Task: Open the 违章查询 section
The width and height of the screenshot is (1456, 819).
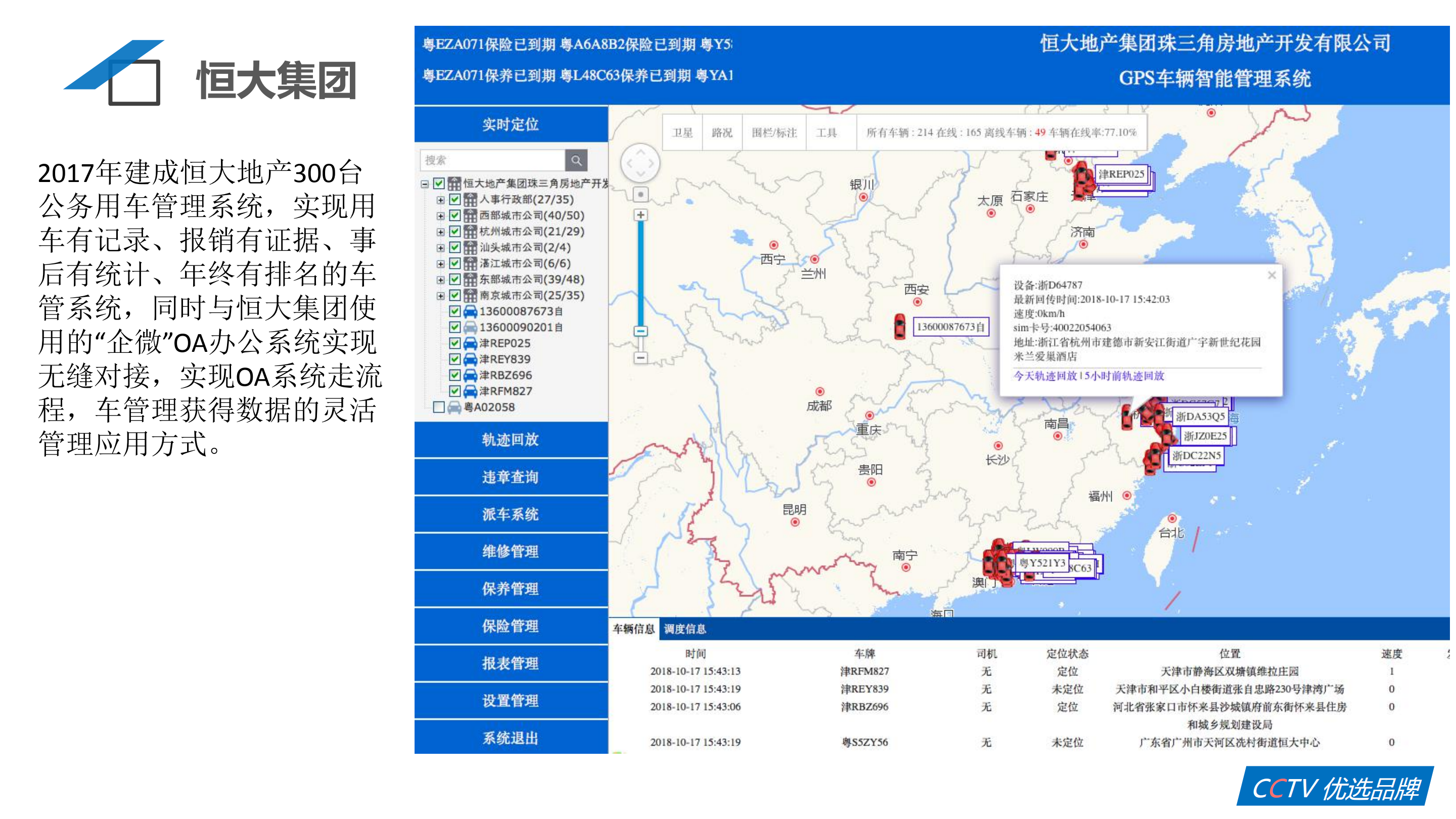Action: [511, 476]
